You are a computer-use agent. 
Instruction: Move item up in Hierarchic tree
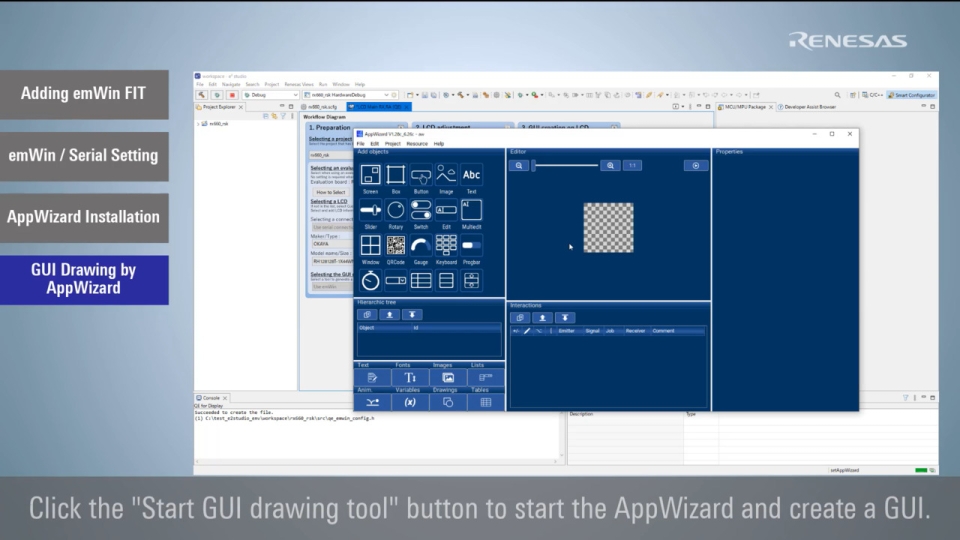(389, 315)
